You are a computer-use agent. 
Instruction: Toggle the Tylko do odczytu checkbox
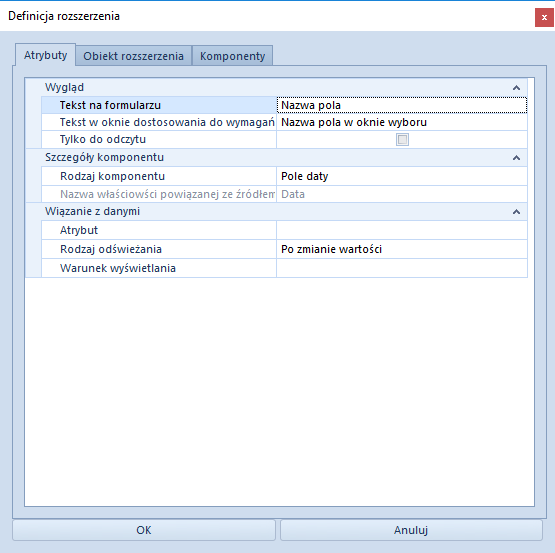tap(402, 139)
